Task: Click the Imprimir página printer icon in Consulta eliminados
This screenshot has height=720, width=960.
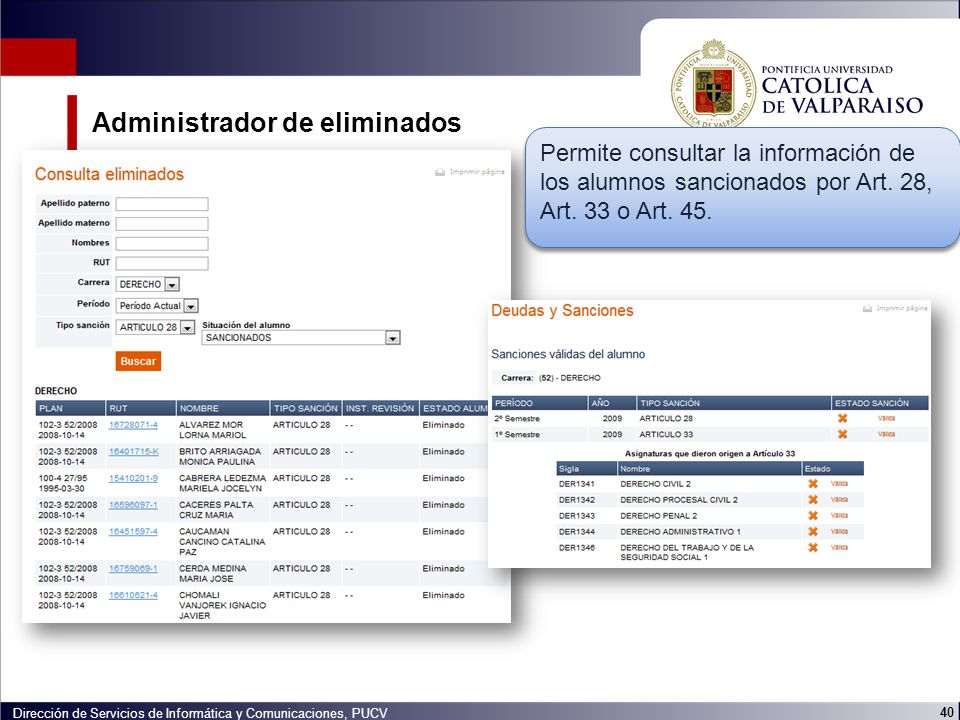Action: pyautogui.click(x=440, y=172)
